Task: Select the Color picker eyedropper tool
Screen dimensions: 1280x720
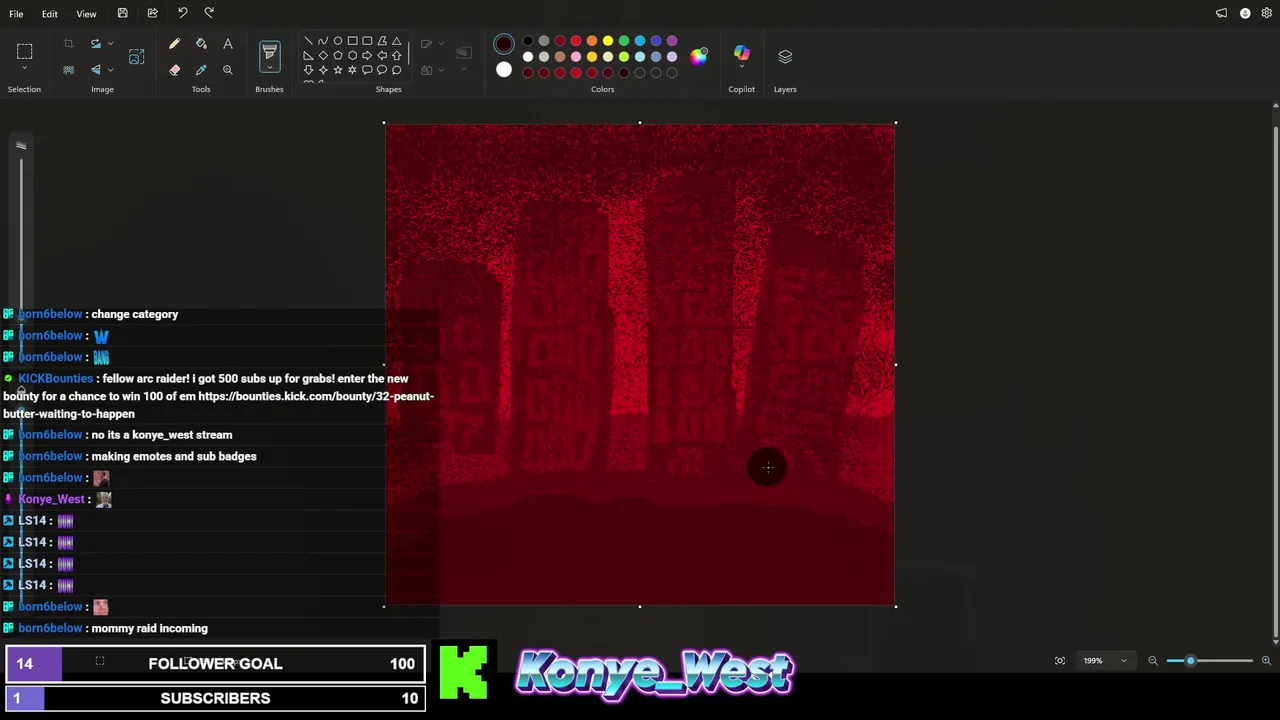Action: coord(201,70)
